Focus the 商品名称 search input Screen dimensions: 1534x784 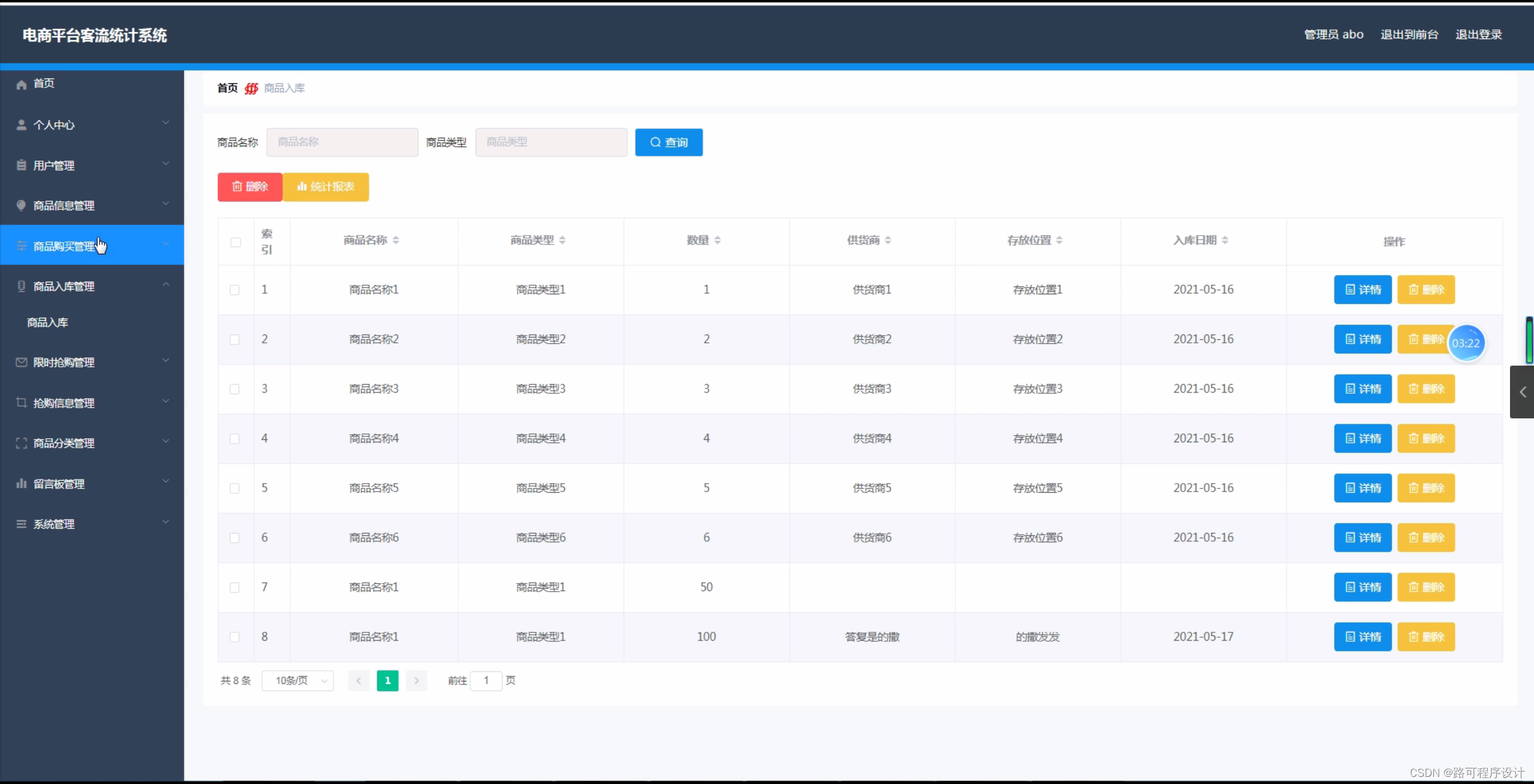click(x=342, y=142)
